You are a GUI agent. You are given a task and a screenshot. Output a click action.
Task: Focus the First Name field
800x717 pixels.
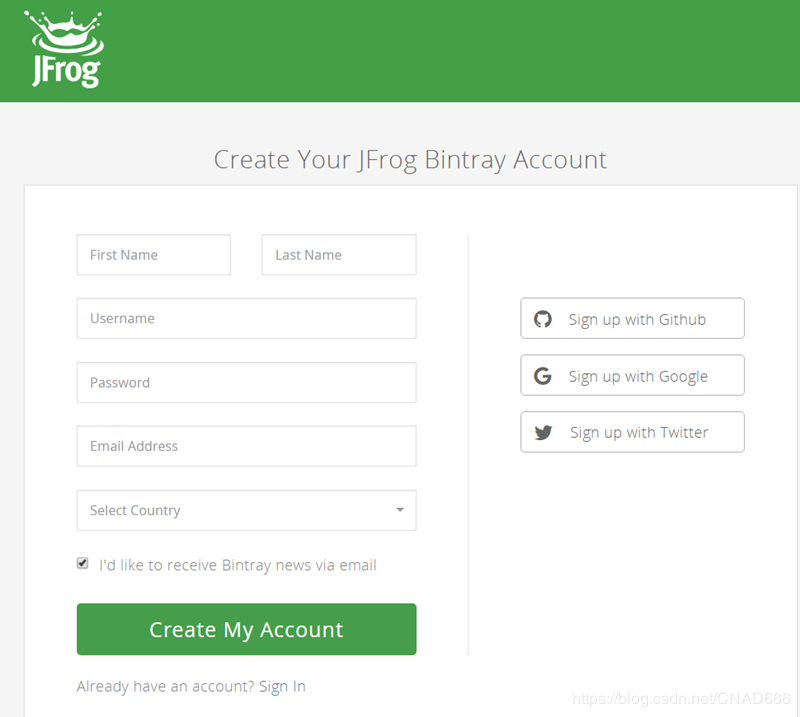pyautogui.click(x=153, y=255)
